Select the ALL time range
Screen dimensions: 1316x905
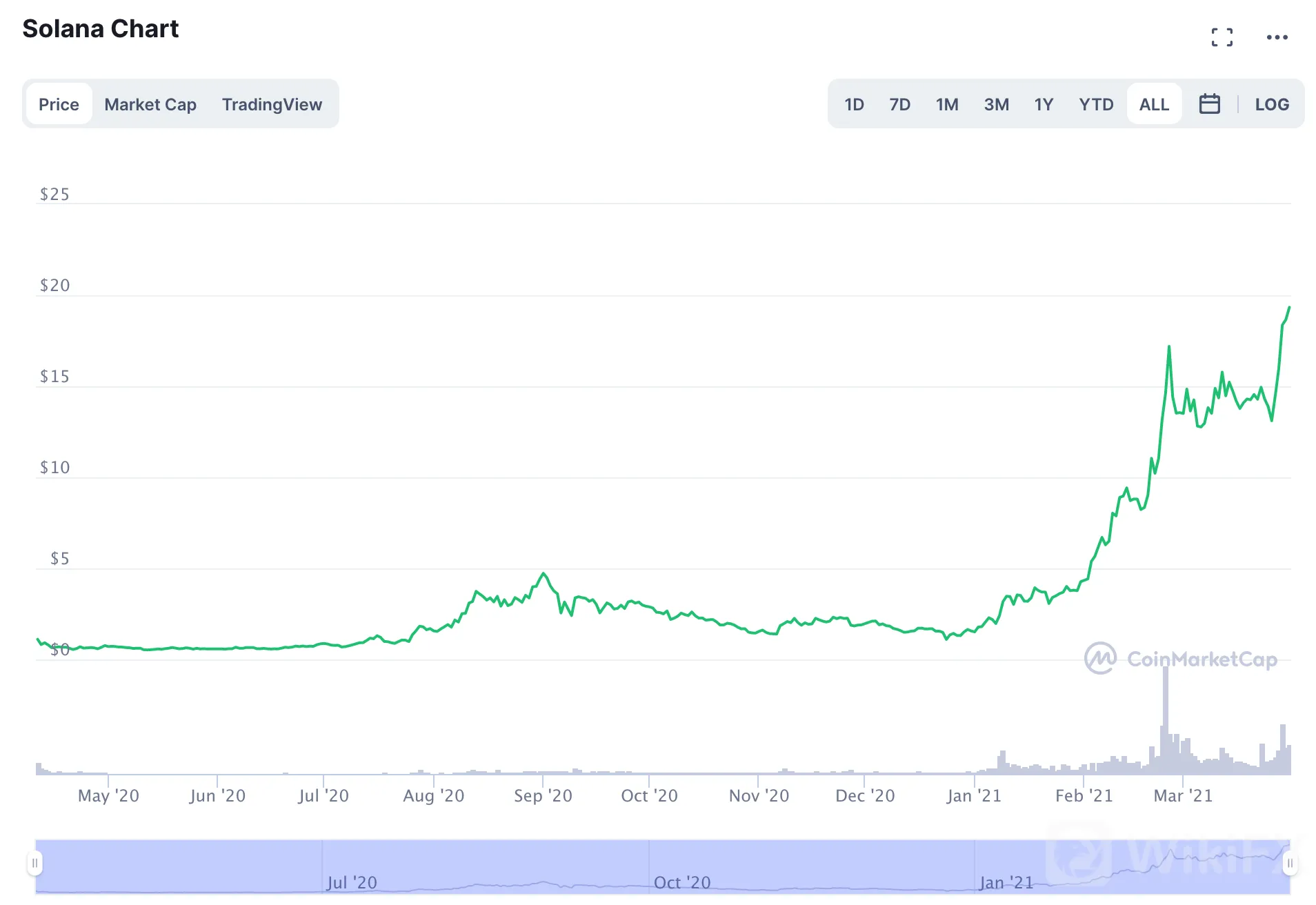pos(1154,104)
